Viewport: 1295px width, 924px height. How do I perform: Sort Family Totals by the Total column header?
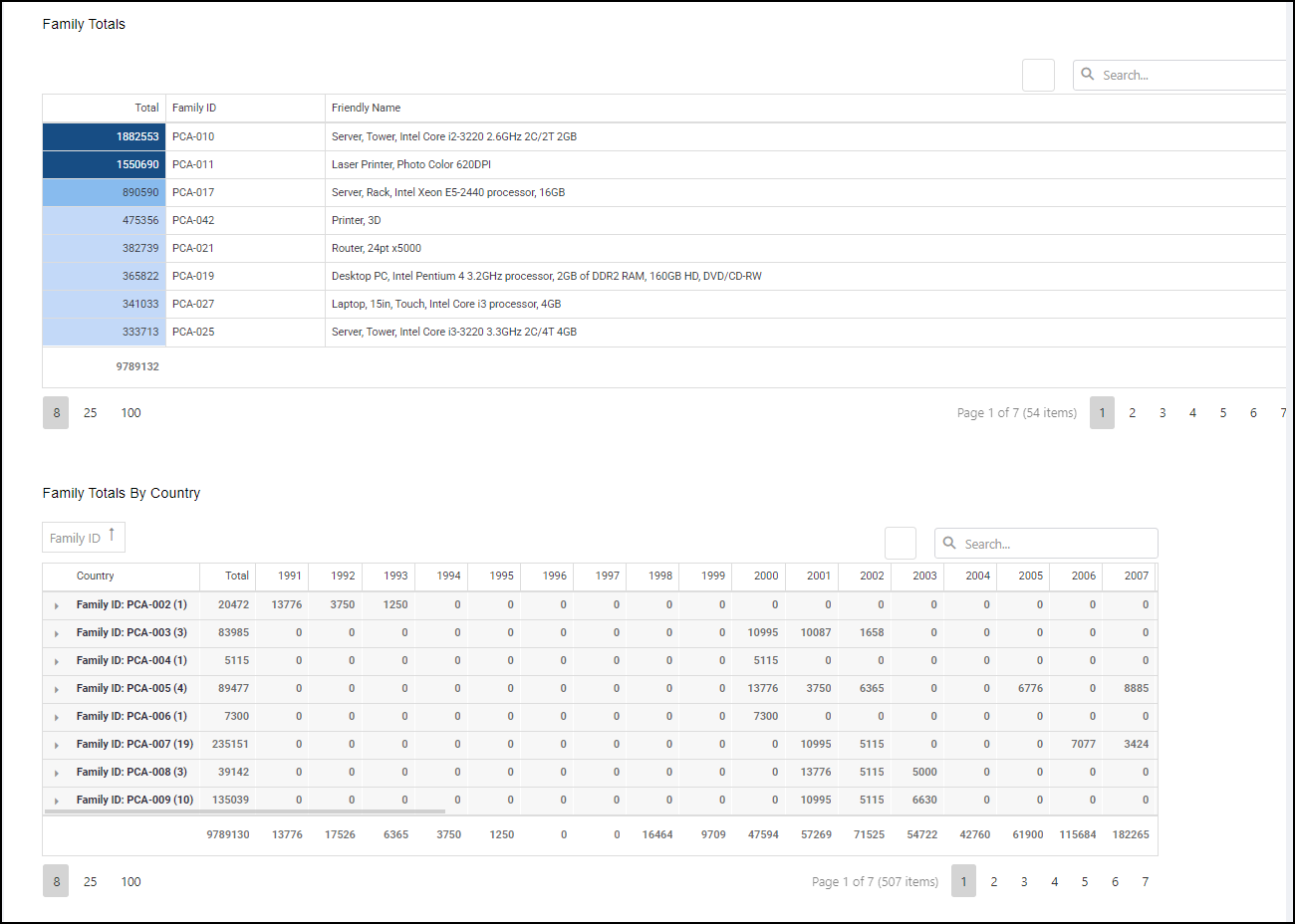146,108
